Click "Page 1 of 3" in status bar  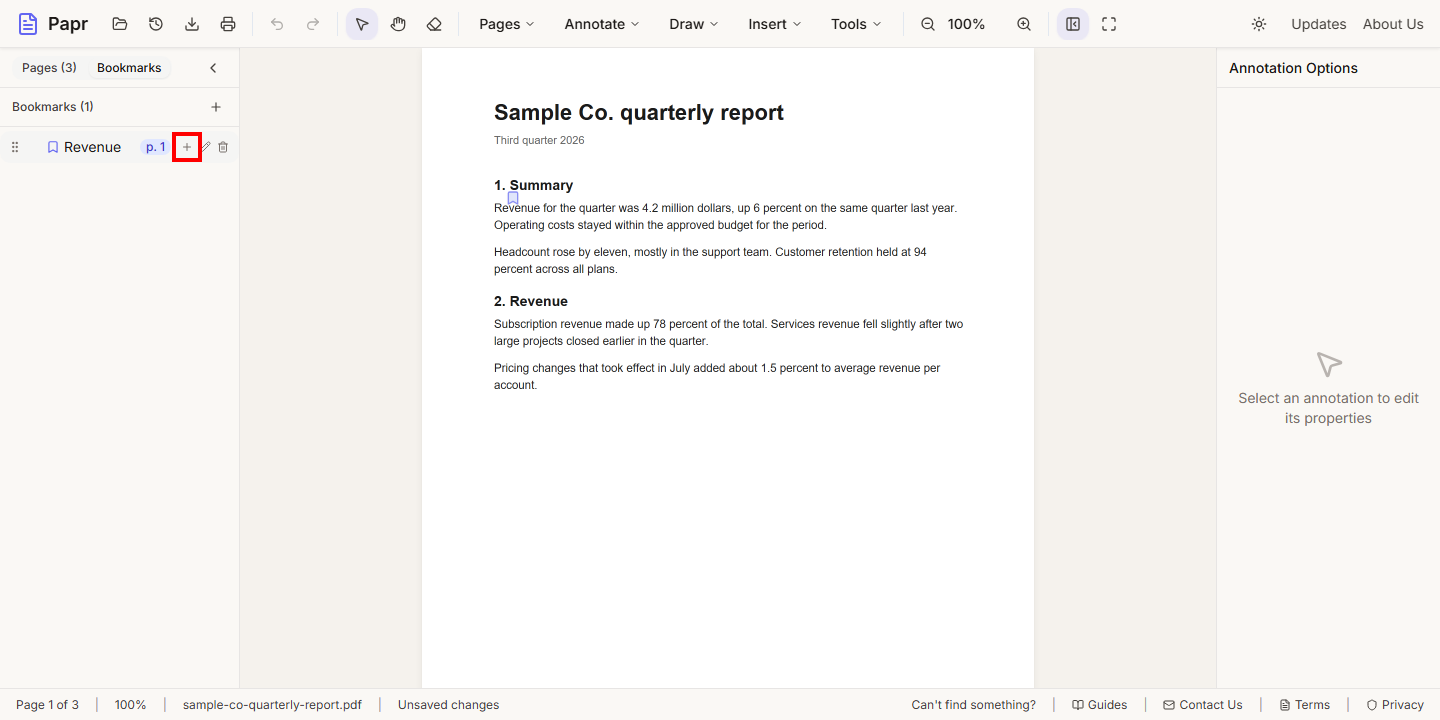tap(47, 705)
